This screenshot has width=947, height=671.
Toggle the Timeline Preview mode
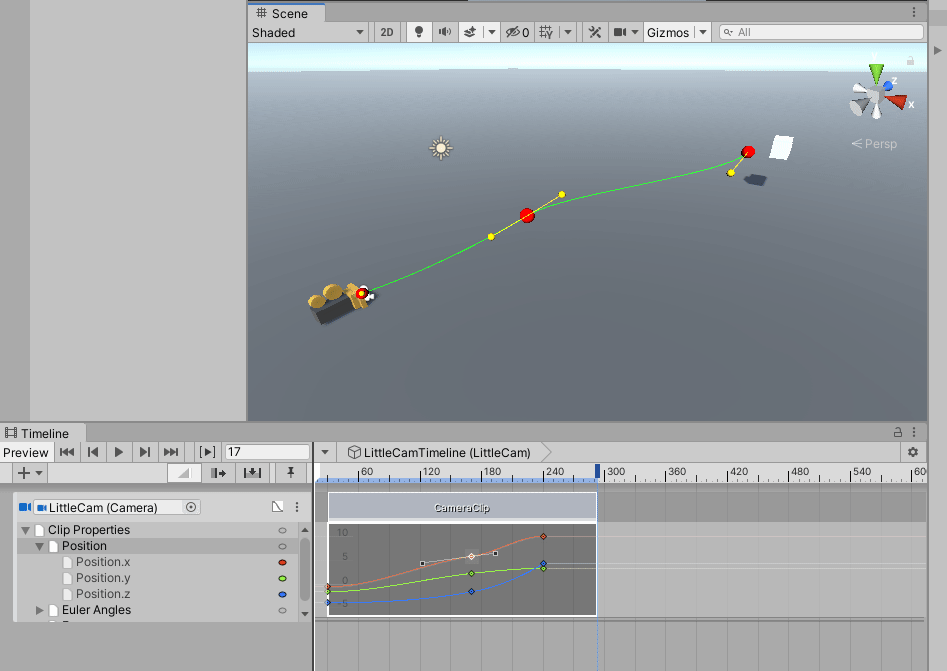(x=25, y=452)
